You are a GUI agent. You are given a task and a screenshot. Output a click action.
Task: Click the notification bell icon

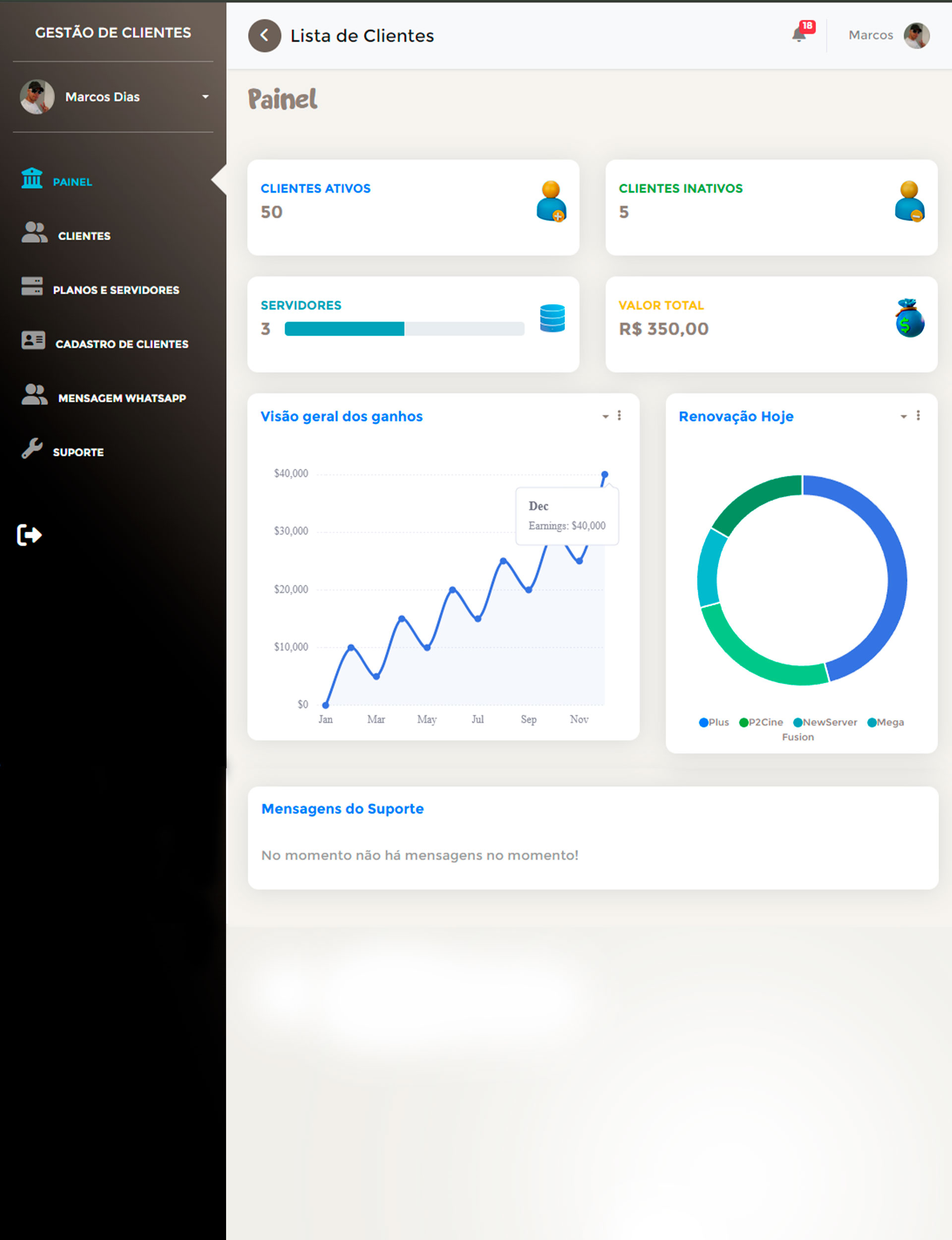(x=798, y=35)
